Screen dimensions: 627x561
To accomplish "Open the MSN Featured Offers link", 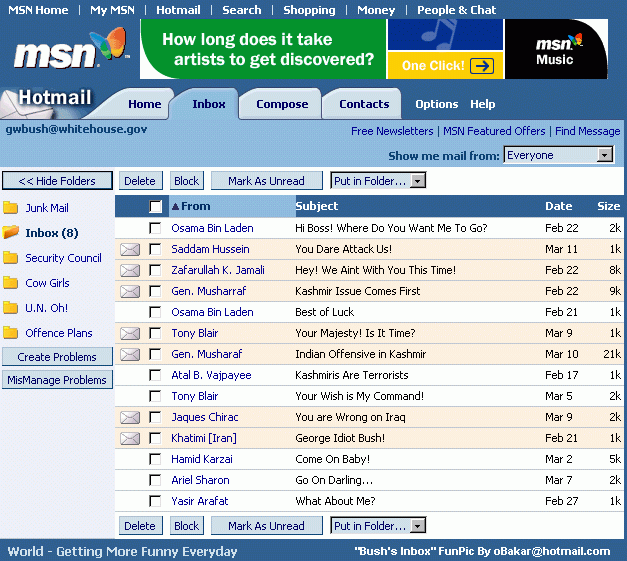I will [x=494, y=131].
